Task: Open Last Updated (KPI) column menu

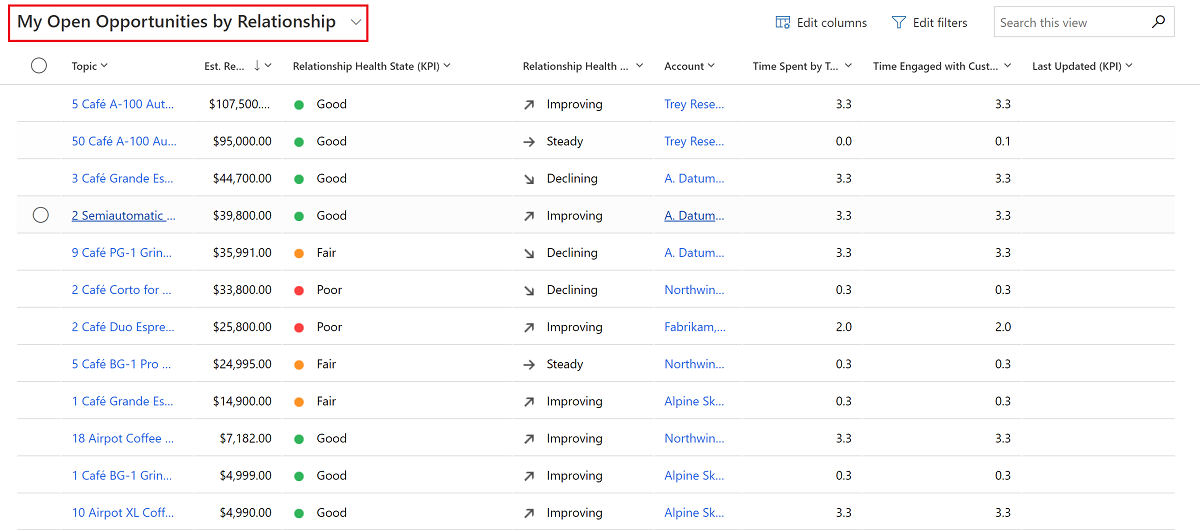Action: click(x=1129, y=66)
